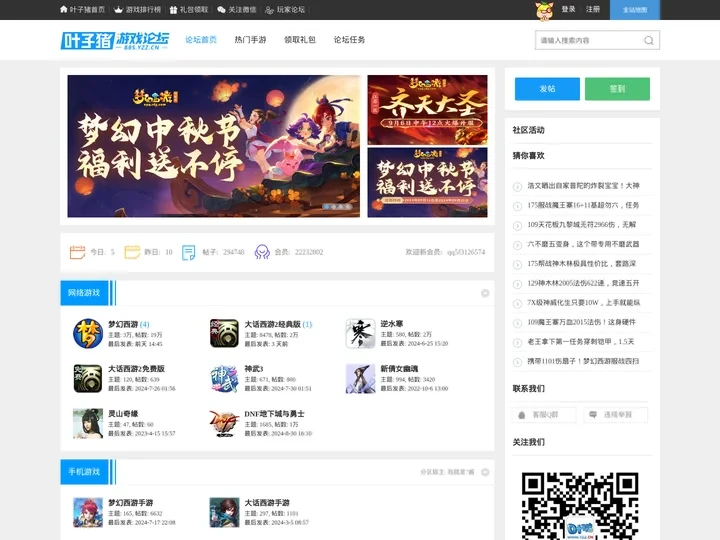The height and width of the screenshot is (540, 720).
Task: Open post 109天花板九黎城无符2966伤
Action: pyautogui.click(x=581, y=225)
